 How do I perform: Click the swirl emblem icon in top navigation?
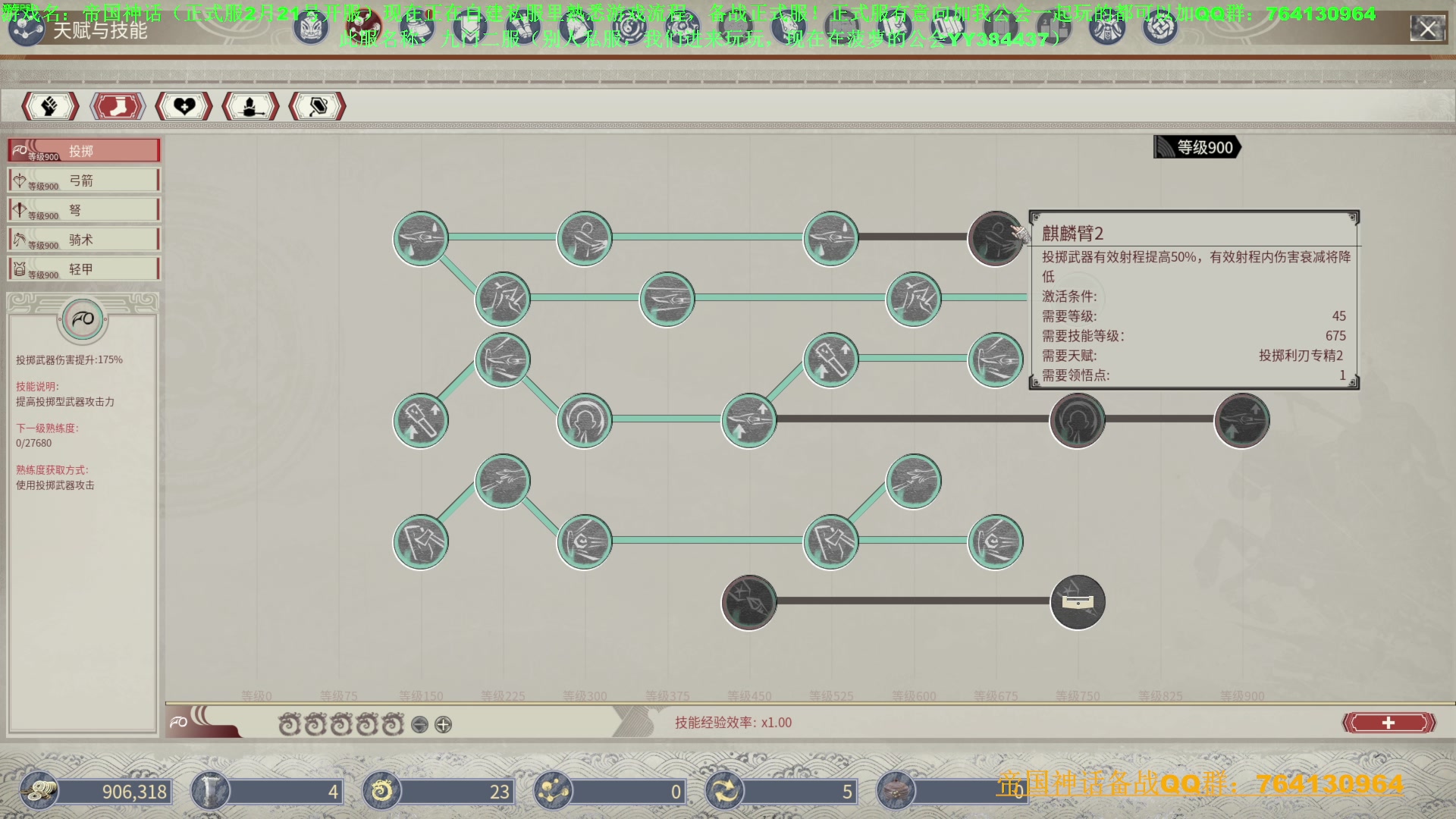tap(1160, 28)
